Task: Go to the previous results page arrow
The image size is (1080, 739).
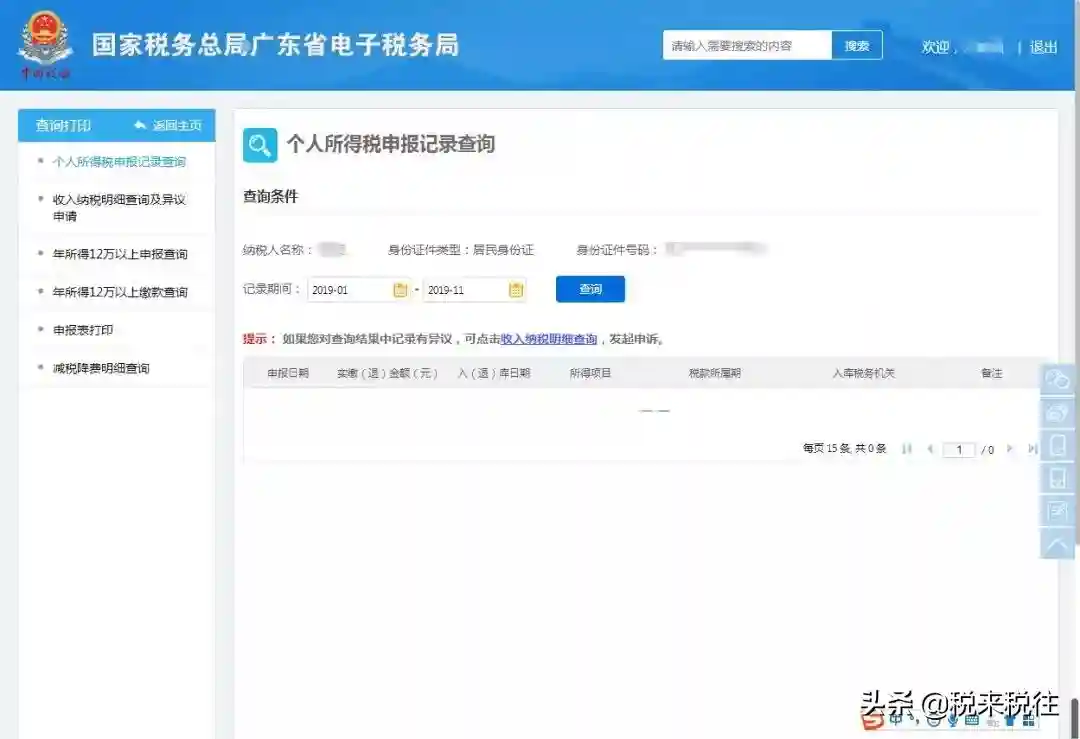Action: click(930, 449)
